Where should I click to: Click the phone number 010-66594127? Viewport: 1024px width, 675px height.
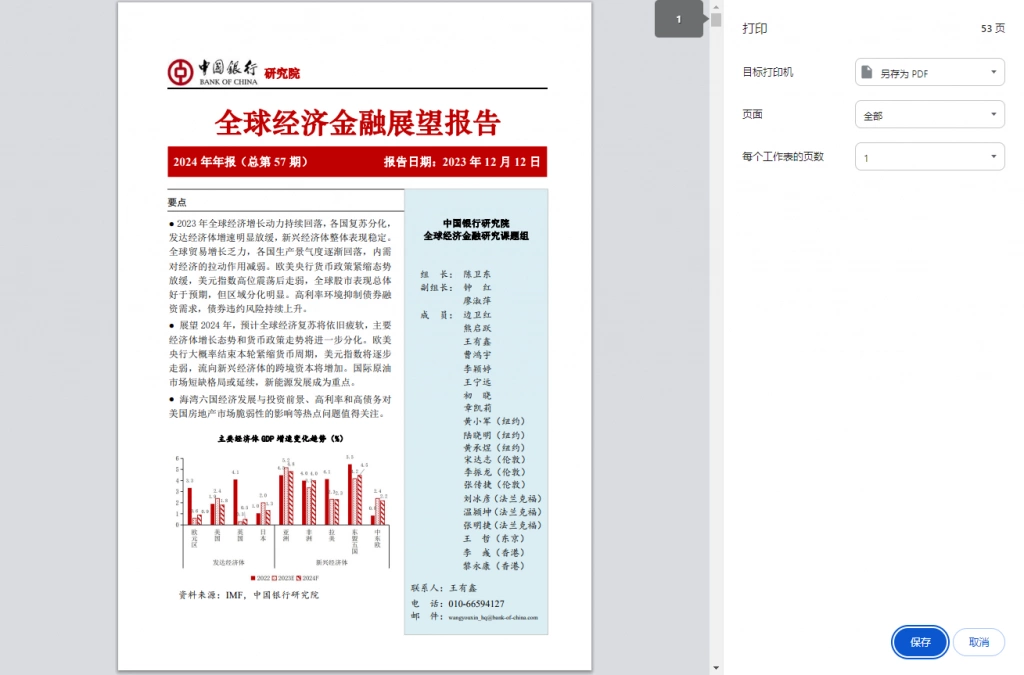point(476,604)
